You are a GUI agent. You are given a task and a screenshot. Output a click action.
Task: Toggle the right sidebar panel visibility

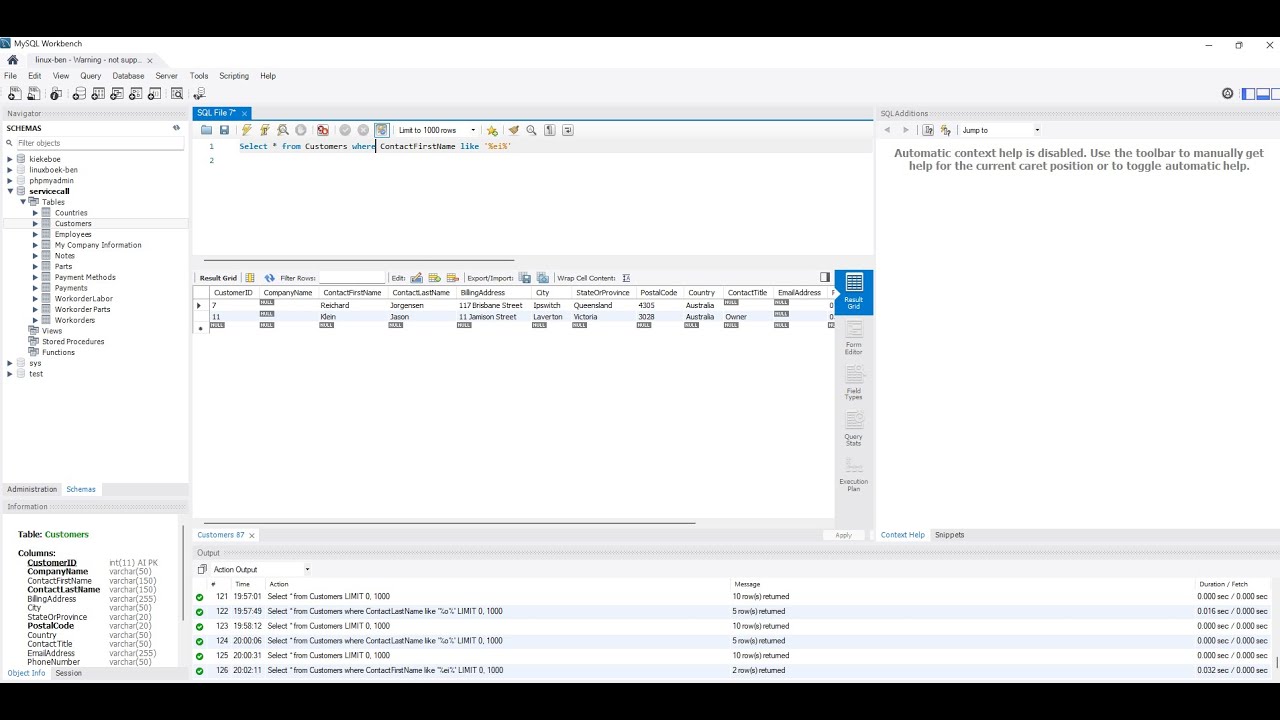point(1276,94)
